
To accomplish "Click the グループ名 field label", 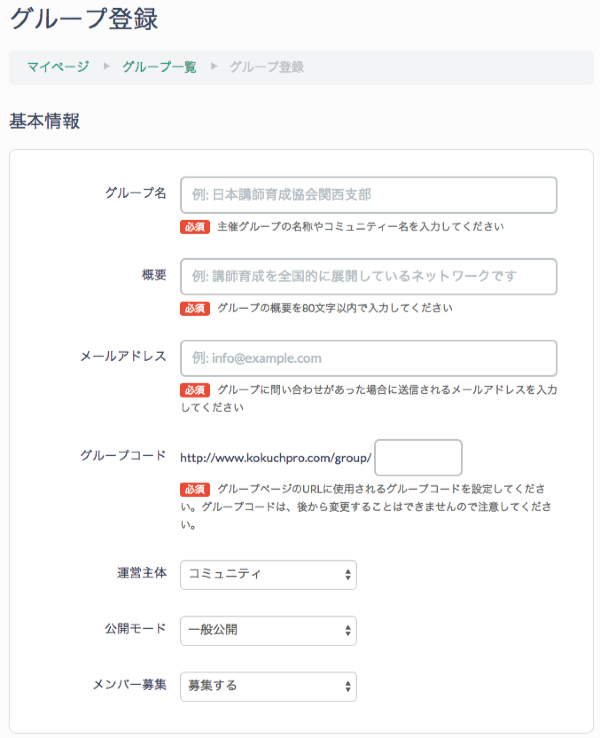I will (135, 193).
